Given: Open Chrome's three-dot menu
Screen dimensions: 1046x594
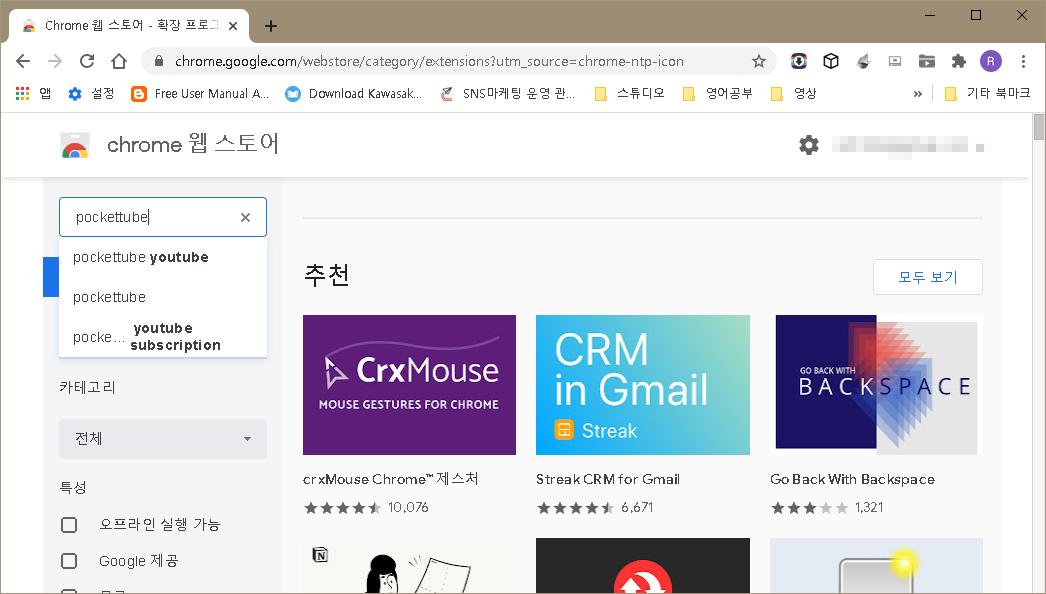Looking at the screenshot, I should [x=1024, y=61].
